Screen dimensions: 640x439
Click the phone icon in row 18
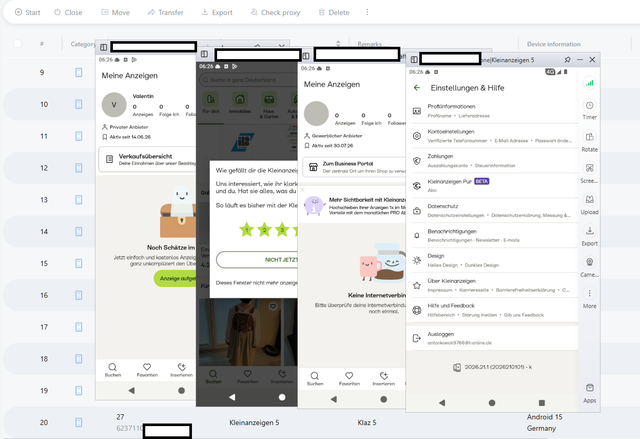tap(78, 359)
